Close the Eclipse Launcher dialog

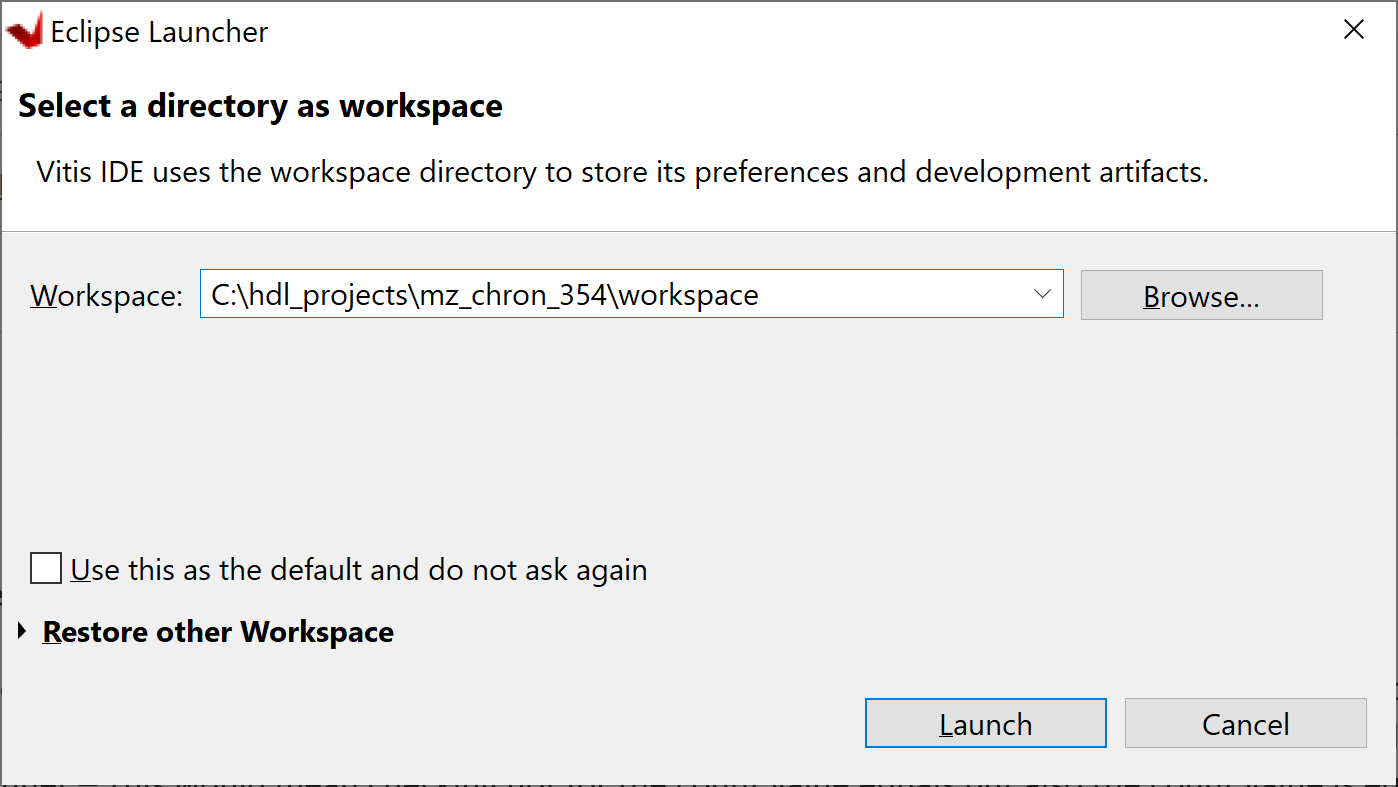tap(1354, 29)
